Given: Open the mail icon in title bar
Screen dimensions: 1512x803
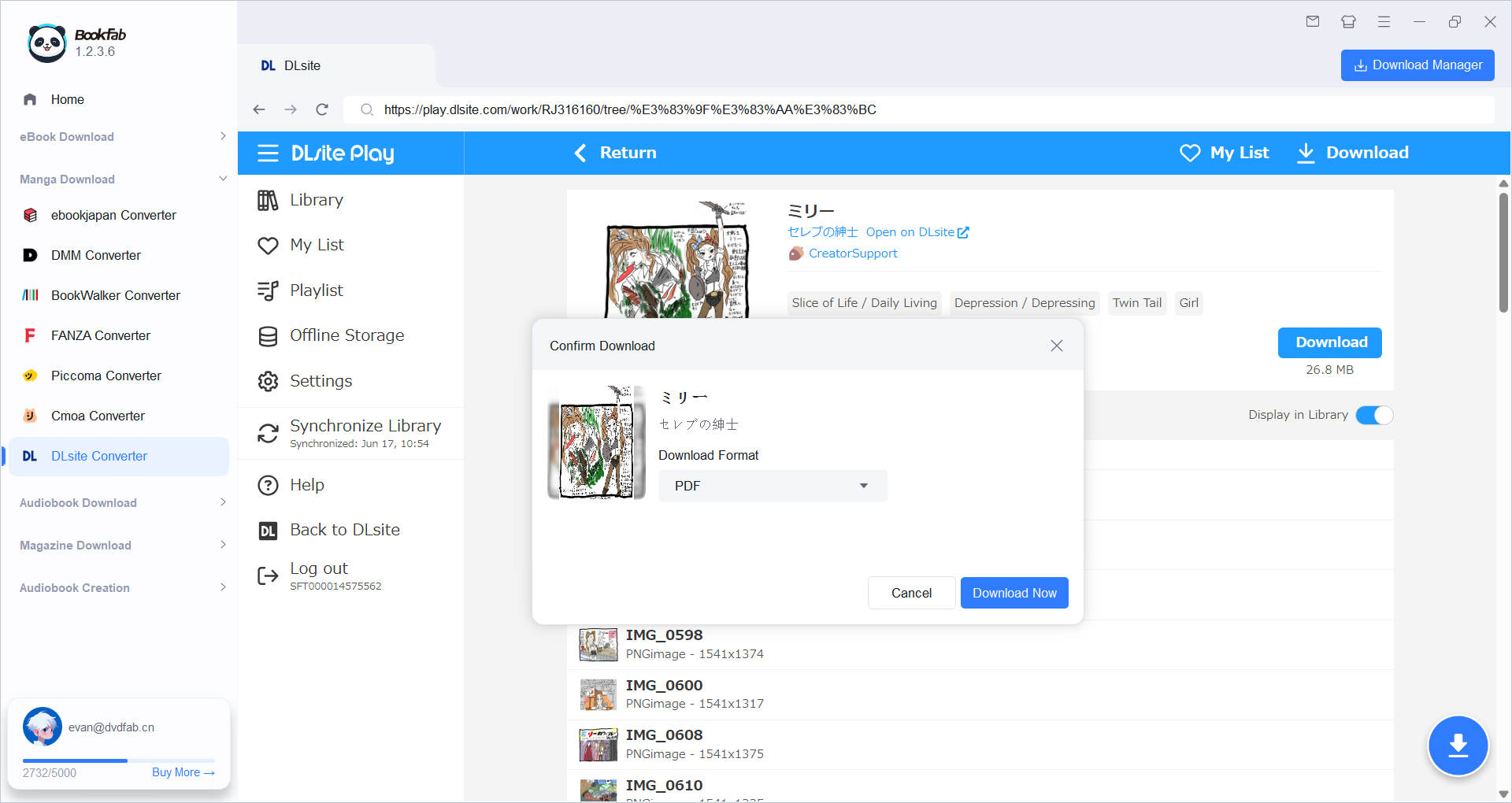Looking at the screenshot, I should click(x=1313, y=21).
